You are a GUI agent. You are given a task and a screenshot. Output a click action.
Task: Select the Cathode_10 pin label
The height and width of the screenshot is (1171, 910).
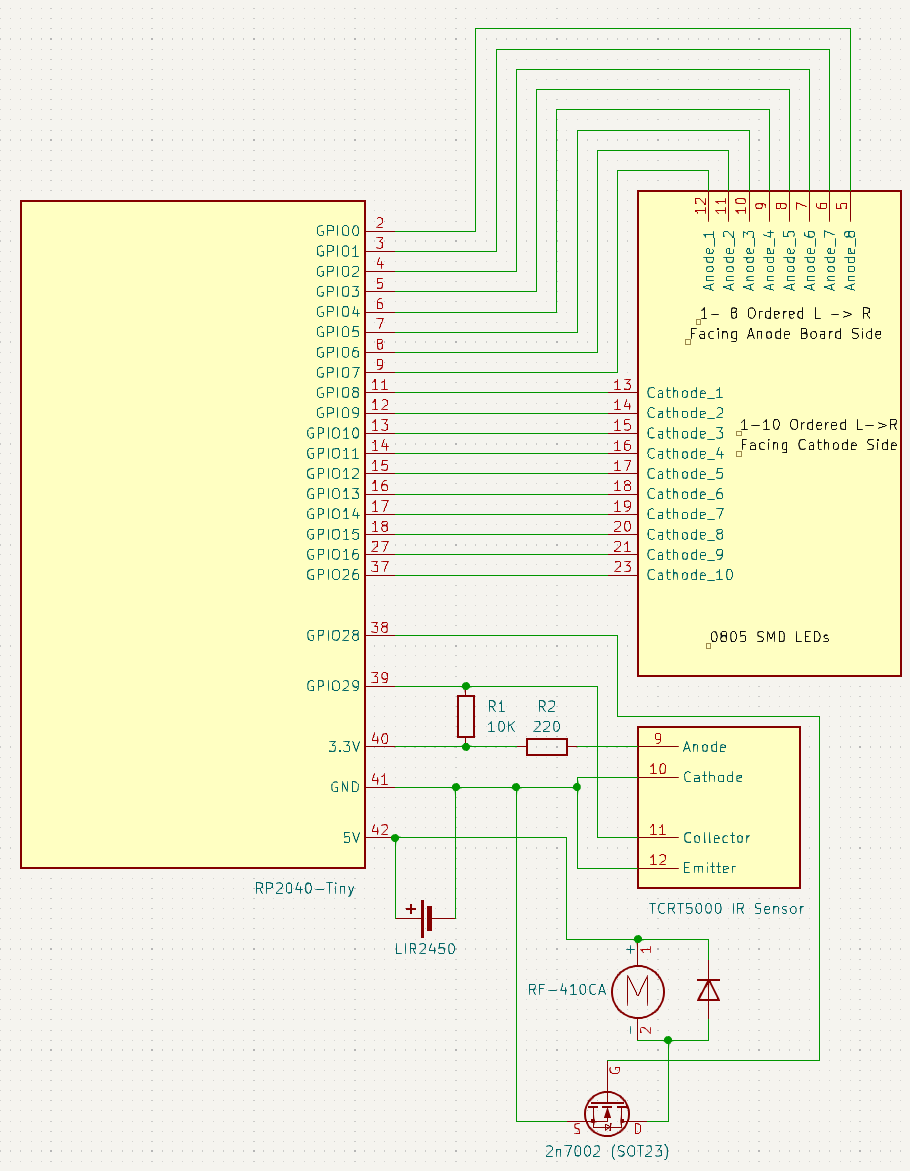(x=690, y=575)
